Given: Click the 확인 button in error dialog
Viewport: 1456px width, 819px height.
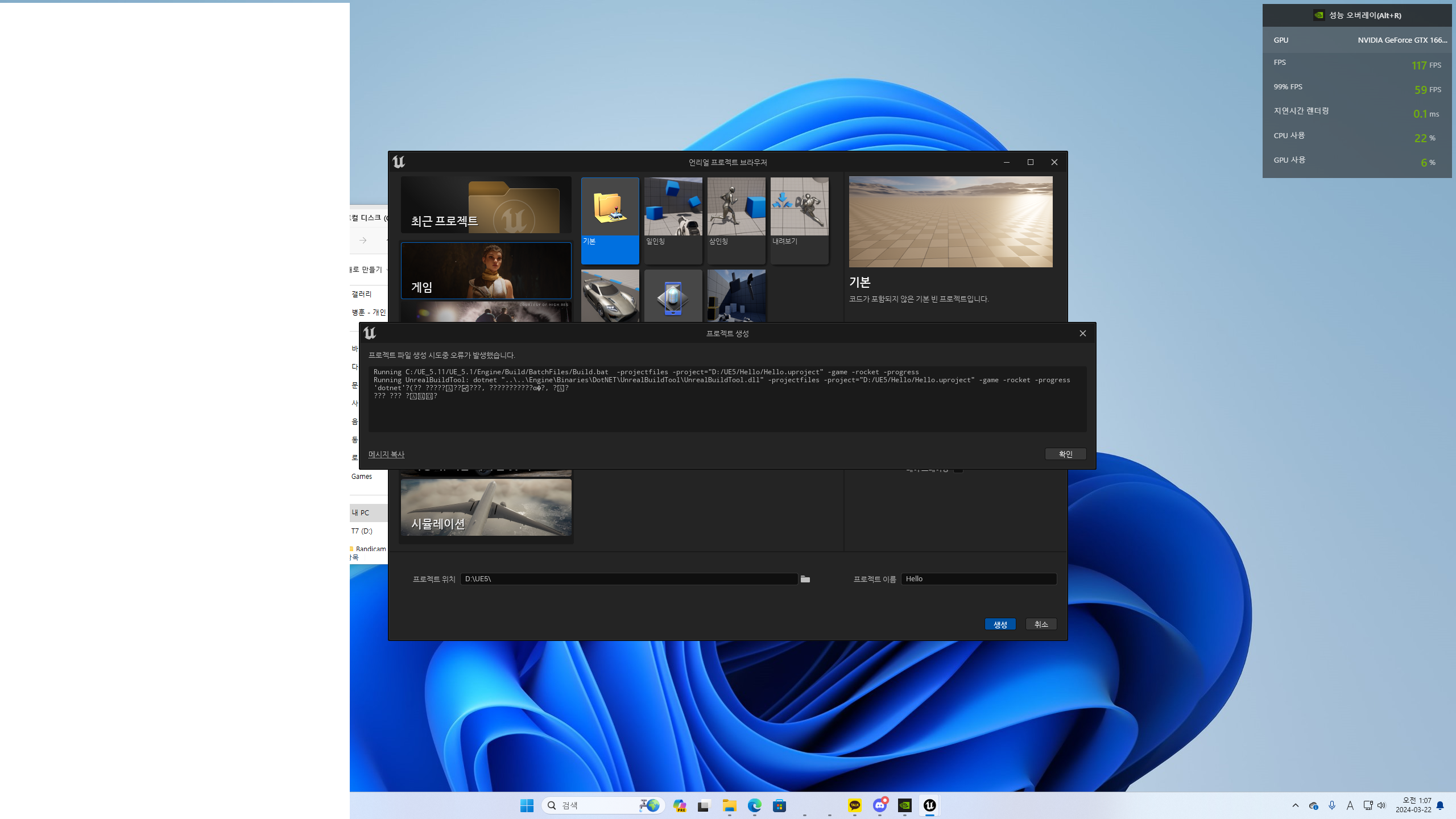Looking at the screenshot, I should point(1065,454).
